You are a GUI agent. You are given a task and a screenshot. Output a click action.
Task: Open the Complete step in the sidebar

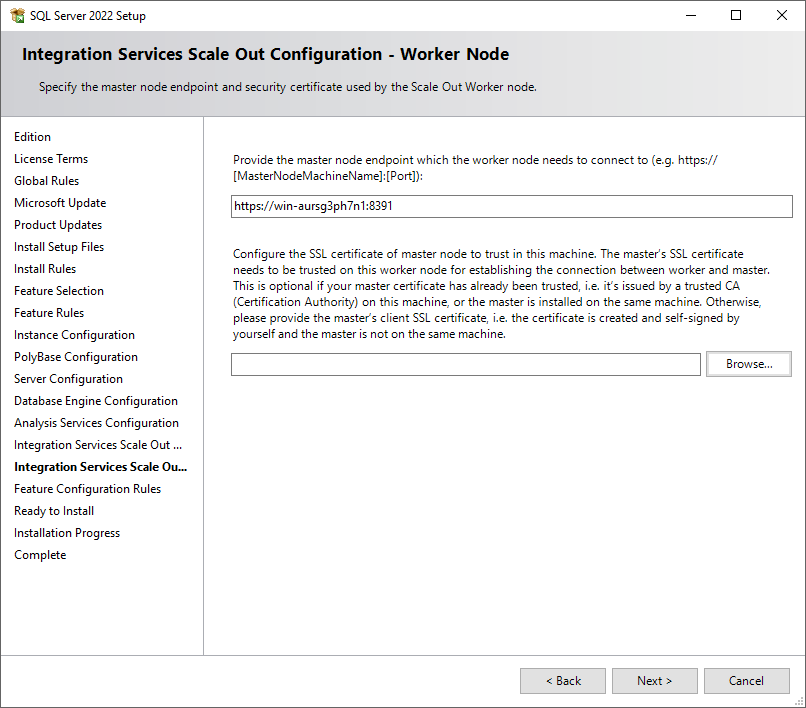(40, 554)
